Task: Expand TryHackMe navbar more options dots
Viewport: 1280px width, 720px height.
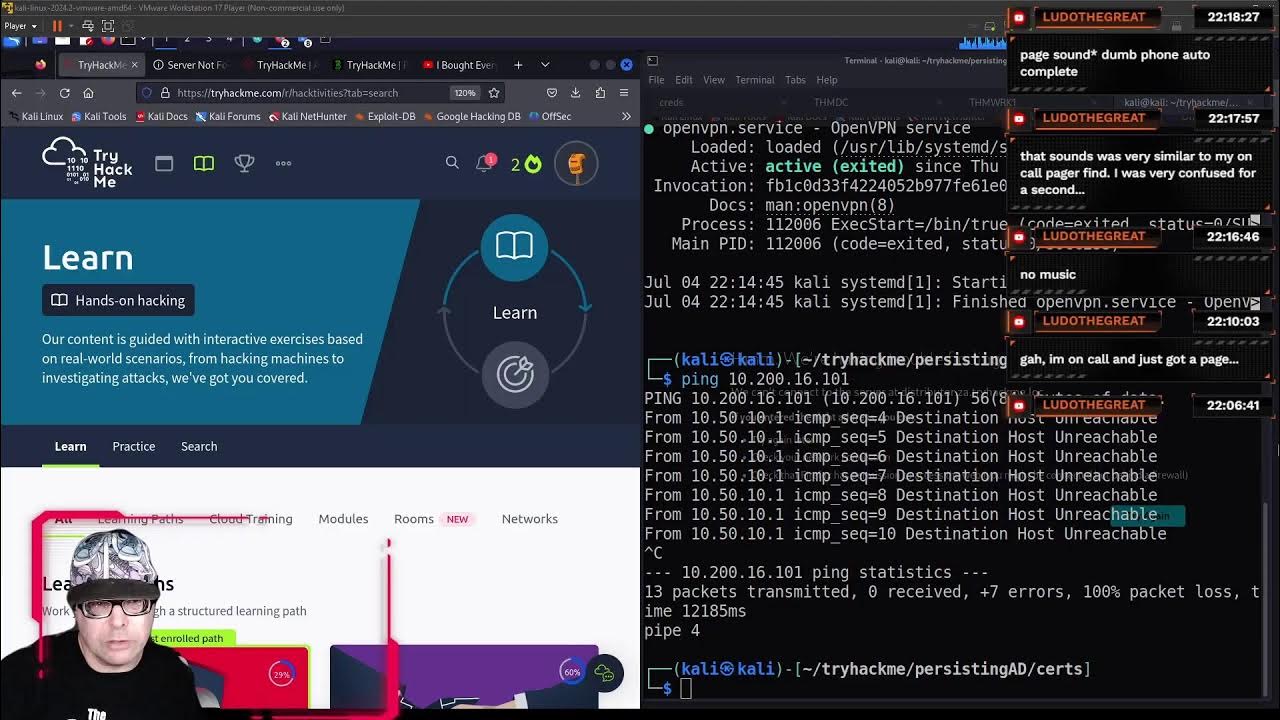Action: click(283, 163)
